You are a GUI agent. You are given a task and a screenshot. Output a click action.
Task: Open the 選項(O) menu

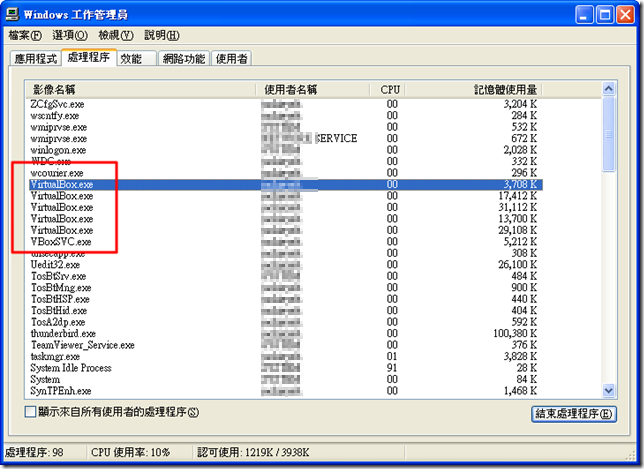pyautogui.click(x=70, y=35)
